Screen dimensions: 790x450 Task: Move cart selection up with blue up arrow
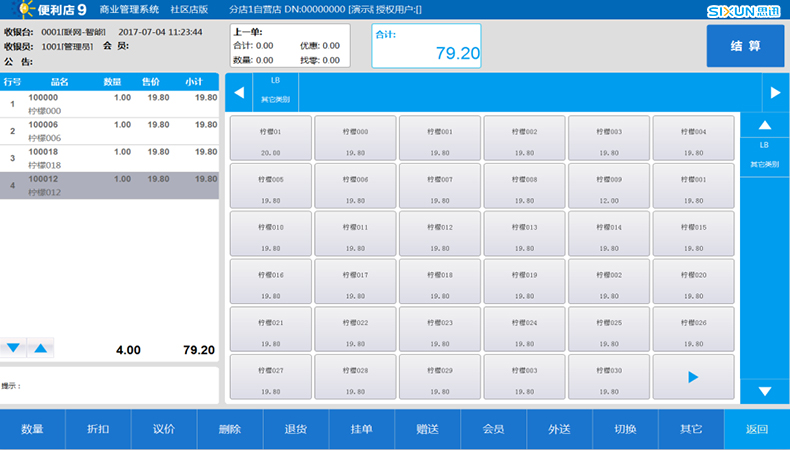[40, 348]
